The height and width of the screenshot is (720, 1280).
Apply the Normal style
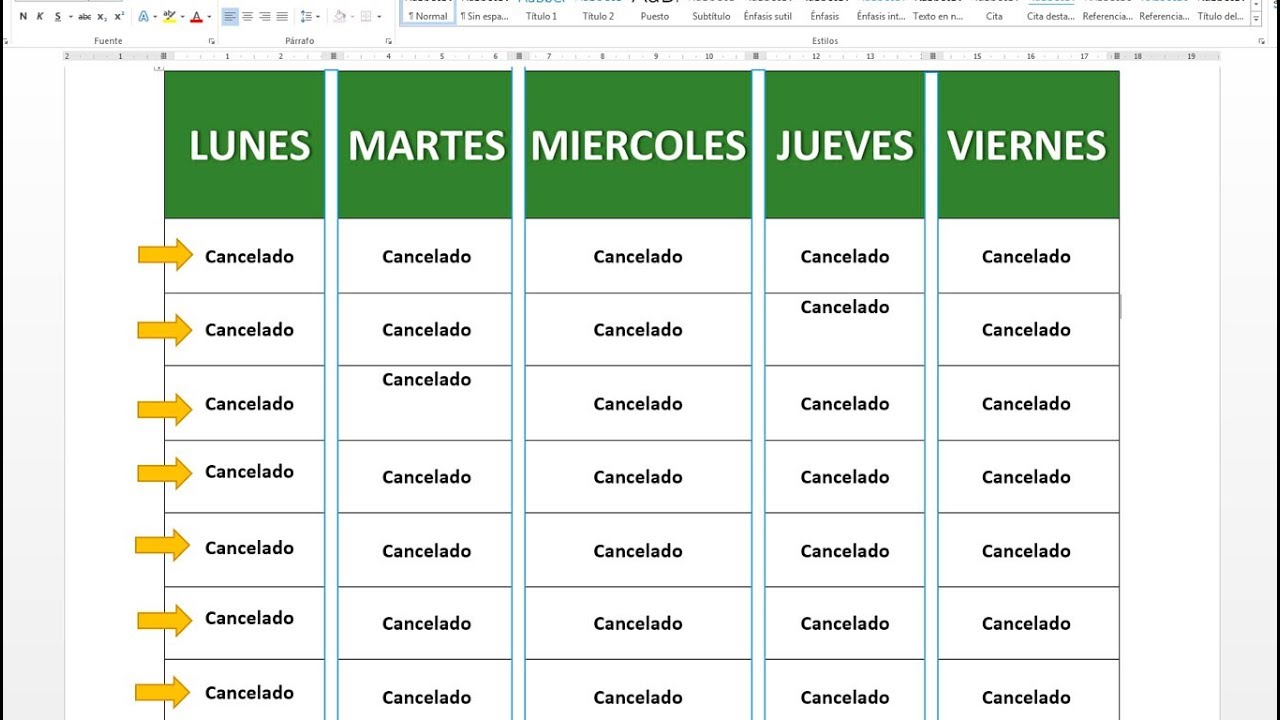click(x=428, y=12)
